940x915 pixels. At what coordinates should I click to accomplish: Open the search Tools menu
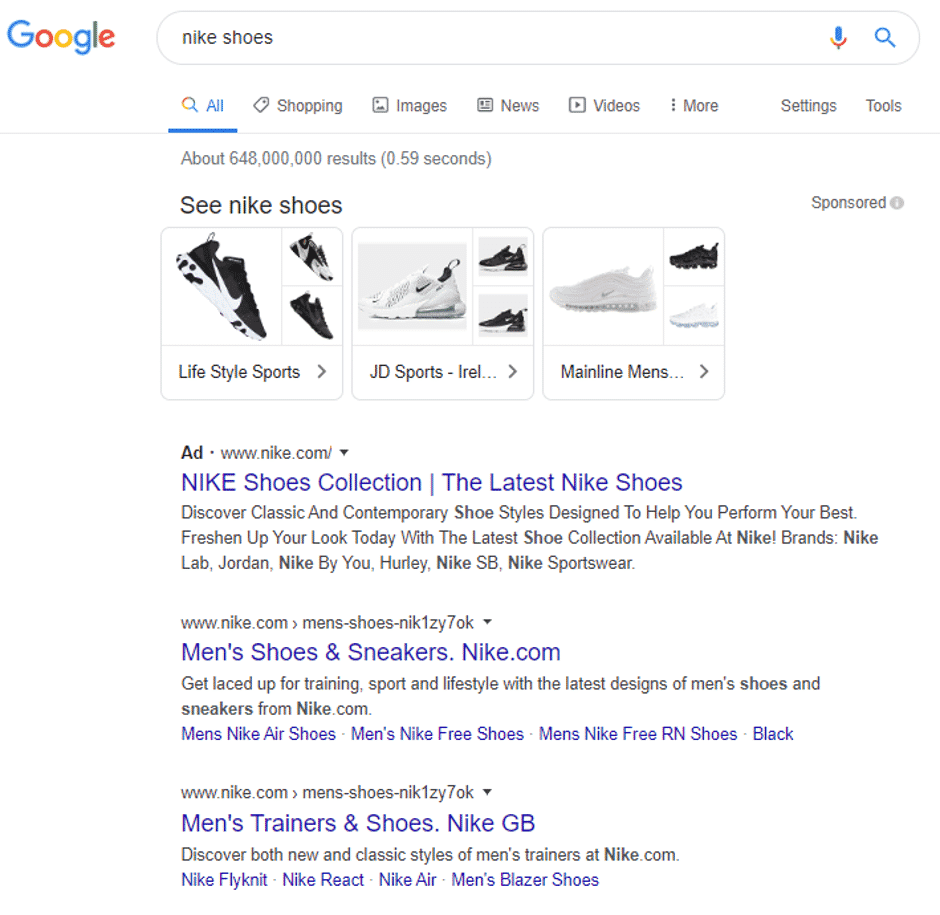click(883, 106)
